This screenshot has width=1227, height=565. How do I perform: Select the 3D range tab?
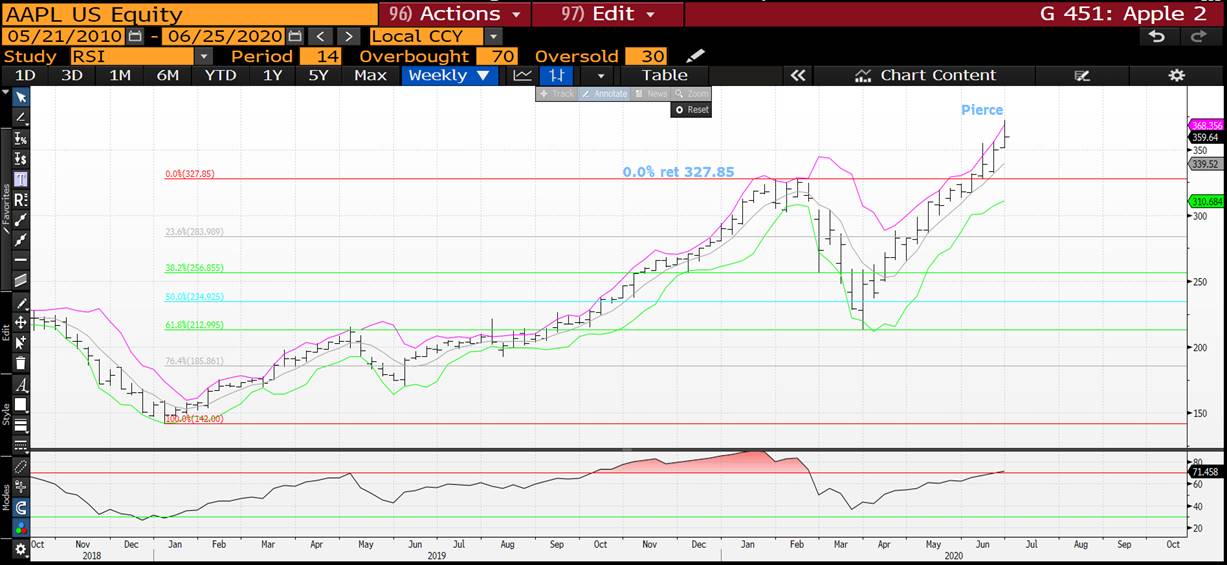[x=72, y=75]
